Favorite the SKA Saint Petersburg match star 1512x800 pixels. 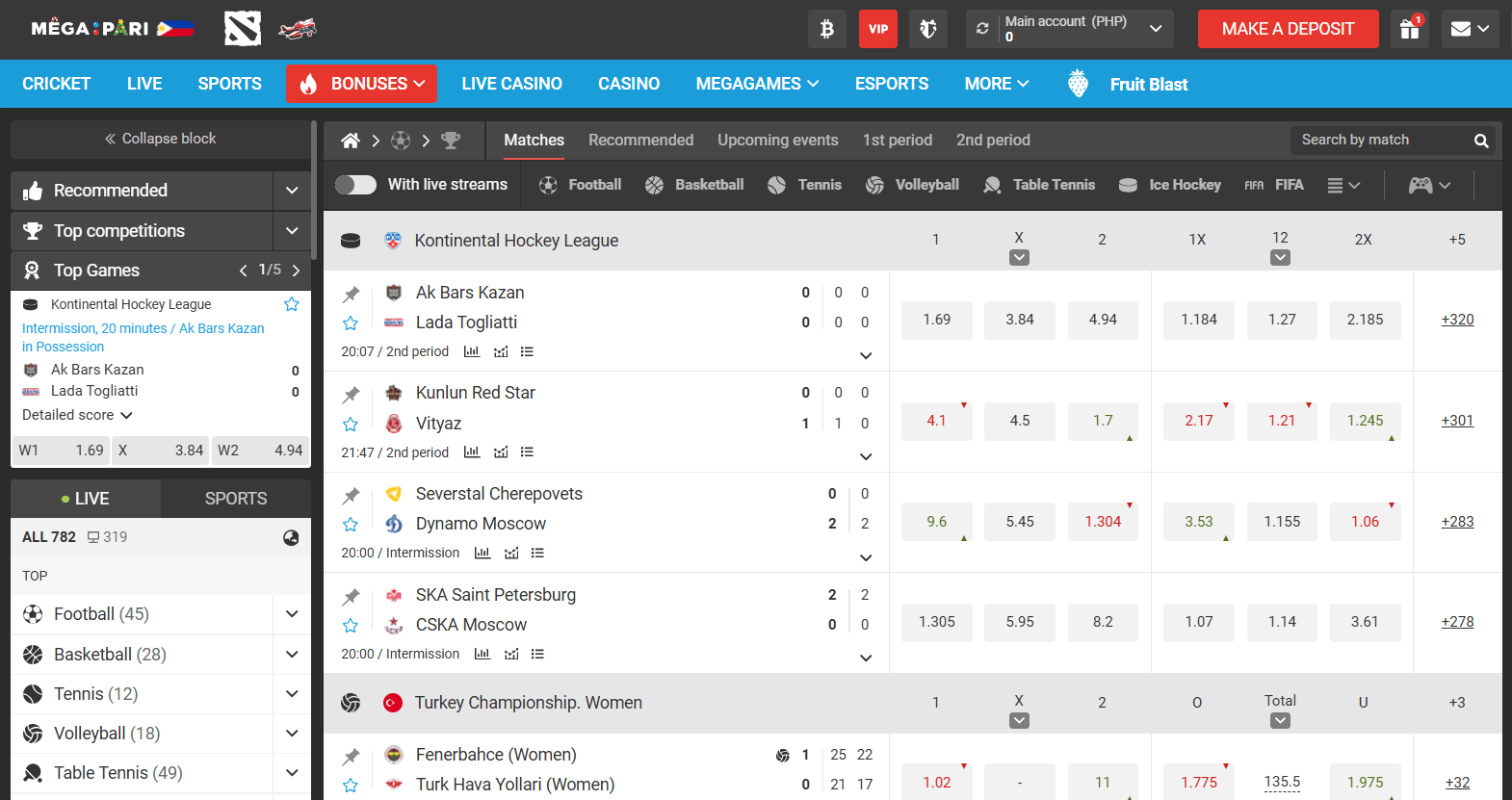pos(351,626)
